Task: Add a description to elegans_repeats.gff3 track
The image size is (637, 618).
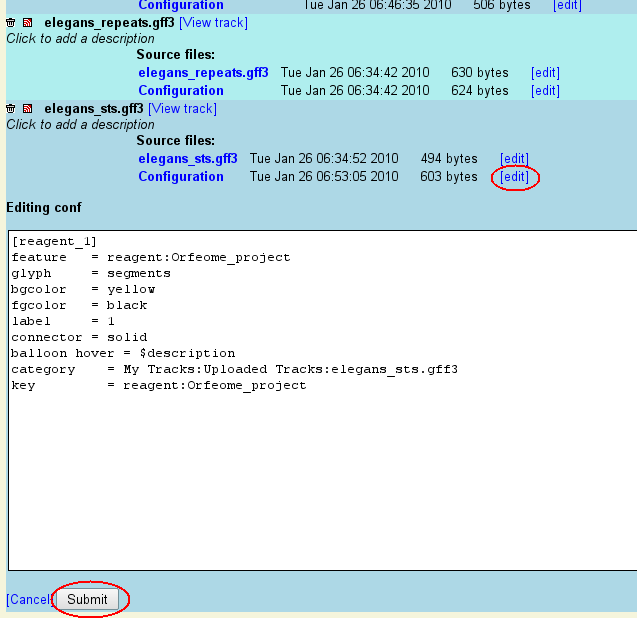Action: 80,38
